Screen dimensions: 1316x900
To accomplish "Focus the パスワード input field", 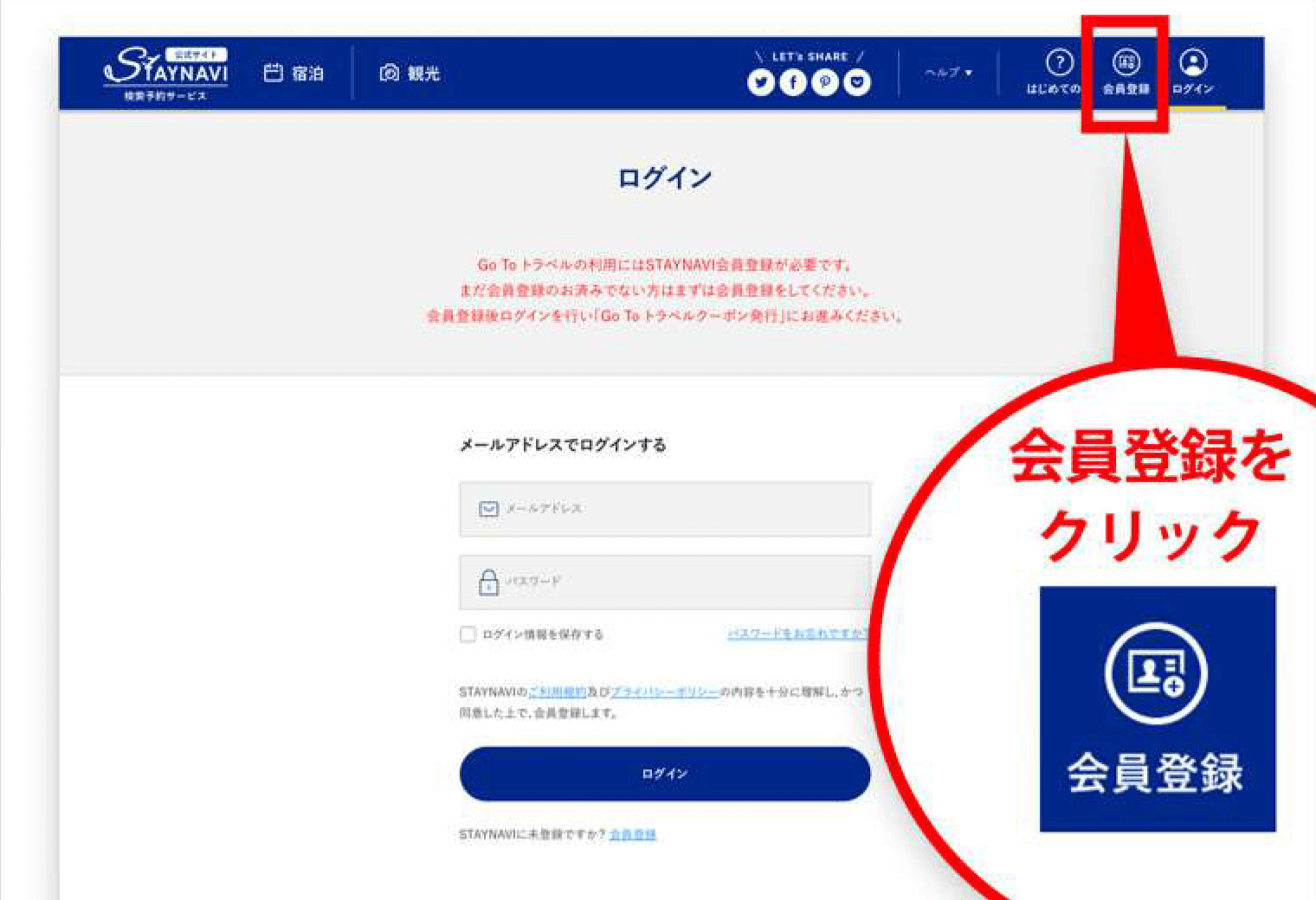I will click(x=665, y=582).
